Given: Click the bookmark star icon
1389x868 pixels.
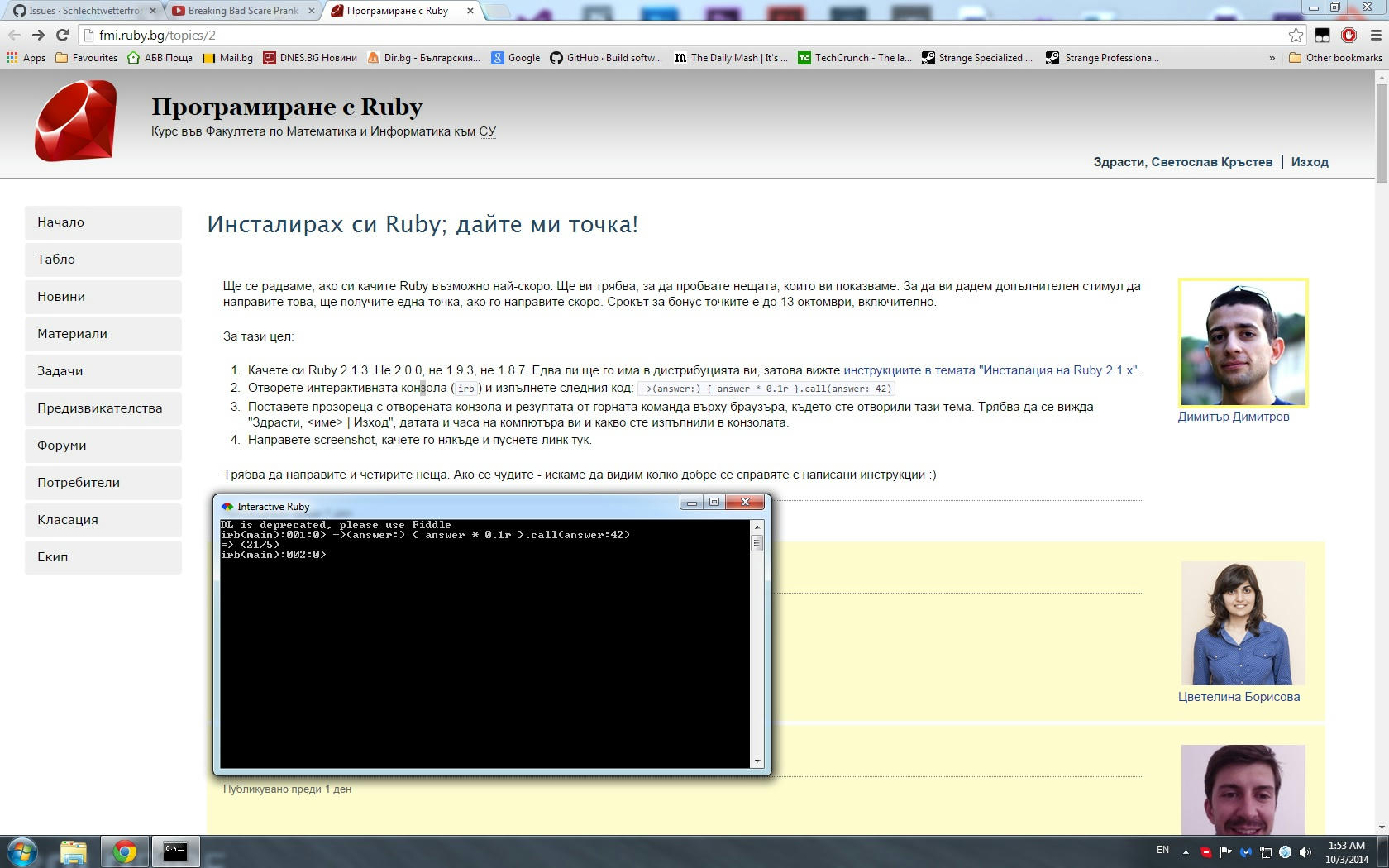Looking at the screenshot, I should [x=1296, y=35].
